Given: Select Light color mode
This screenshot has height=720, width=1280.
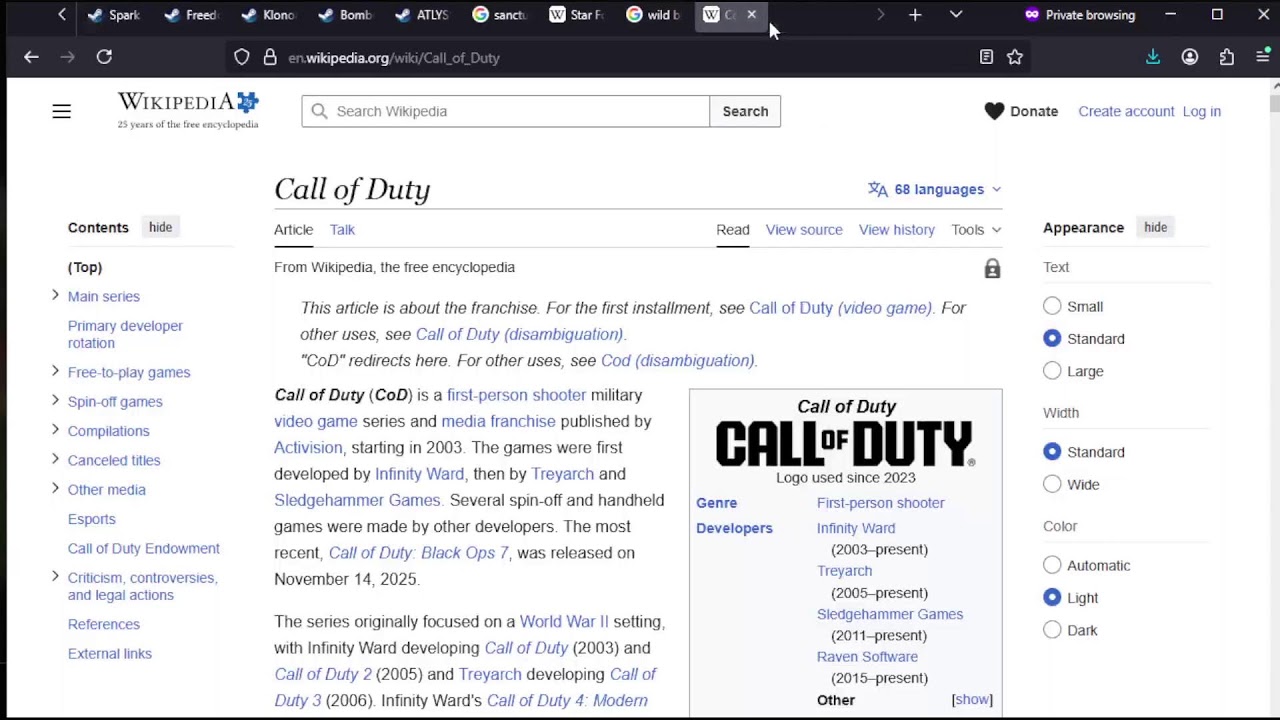Looking at the screenshot, I should click(x=1052, y=597).
